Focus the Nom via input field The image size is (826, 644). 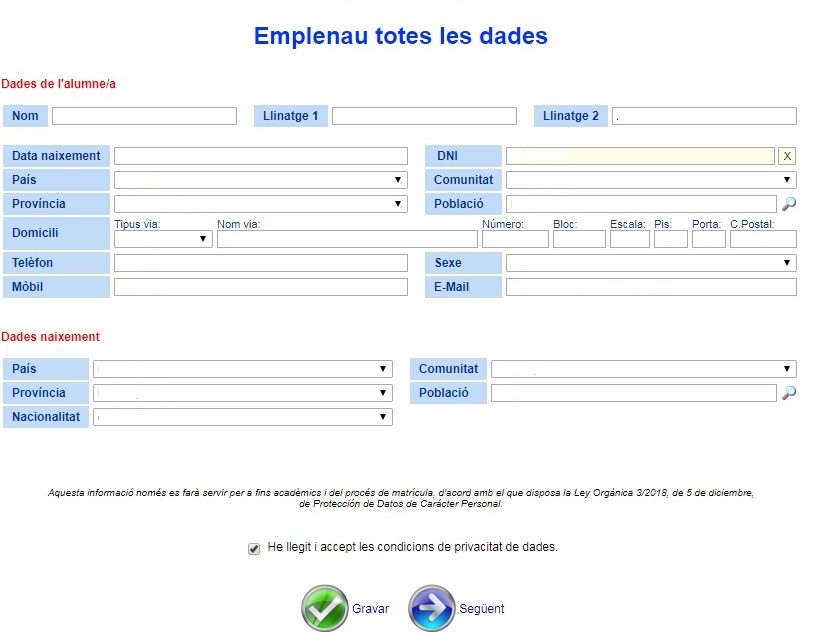tap(347, 239)
